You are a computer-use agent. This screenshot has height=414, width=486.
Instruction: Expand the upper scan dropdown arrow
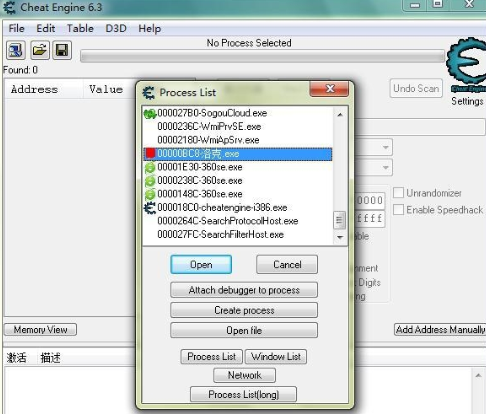coord(385,147)
